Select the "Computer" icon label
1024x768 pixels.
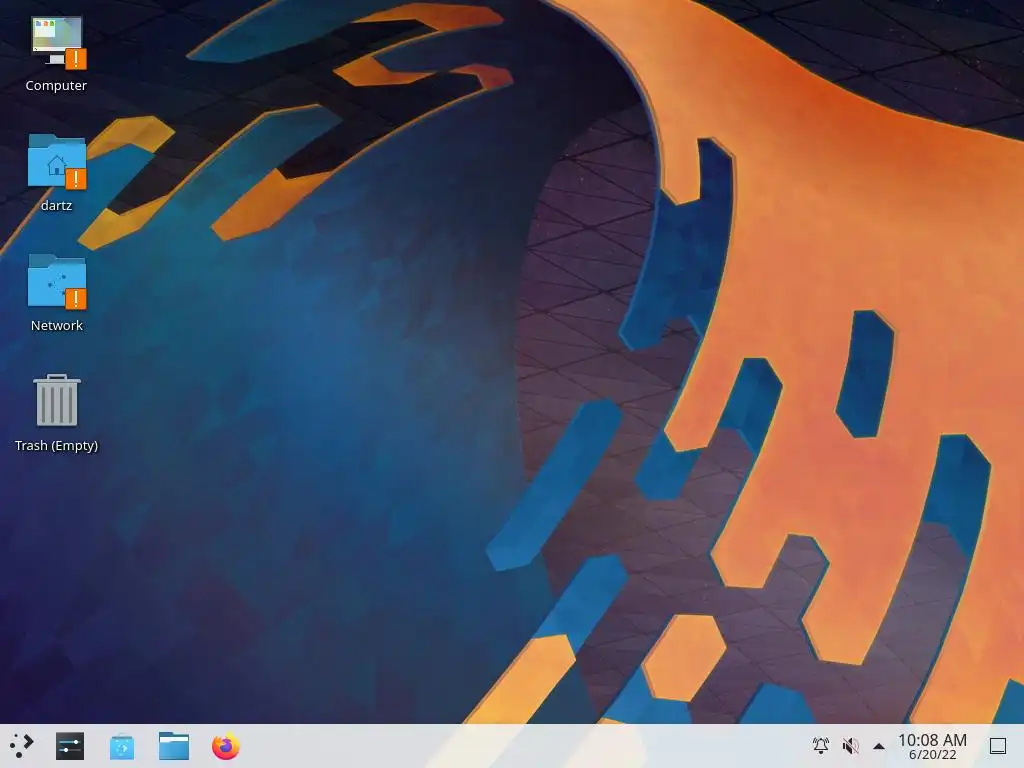[x=56, y=86]
